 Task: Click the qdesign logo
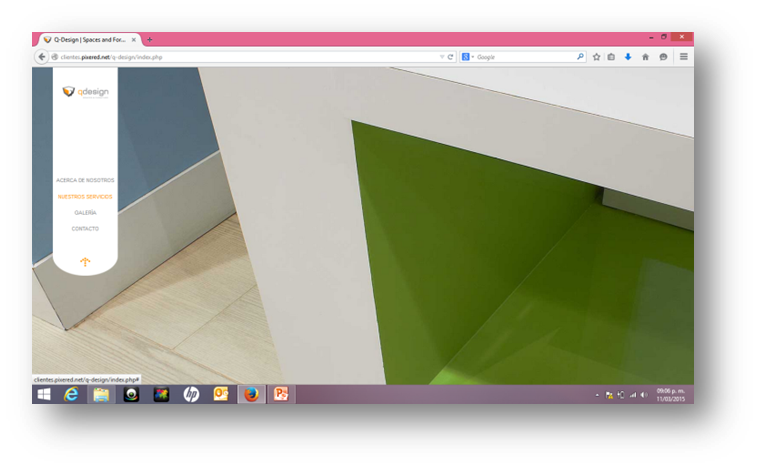click(85, 92)
